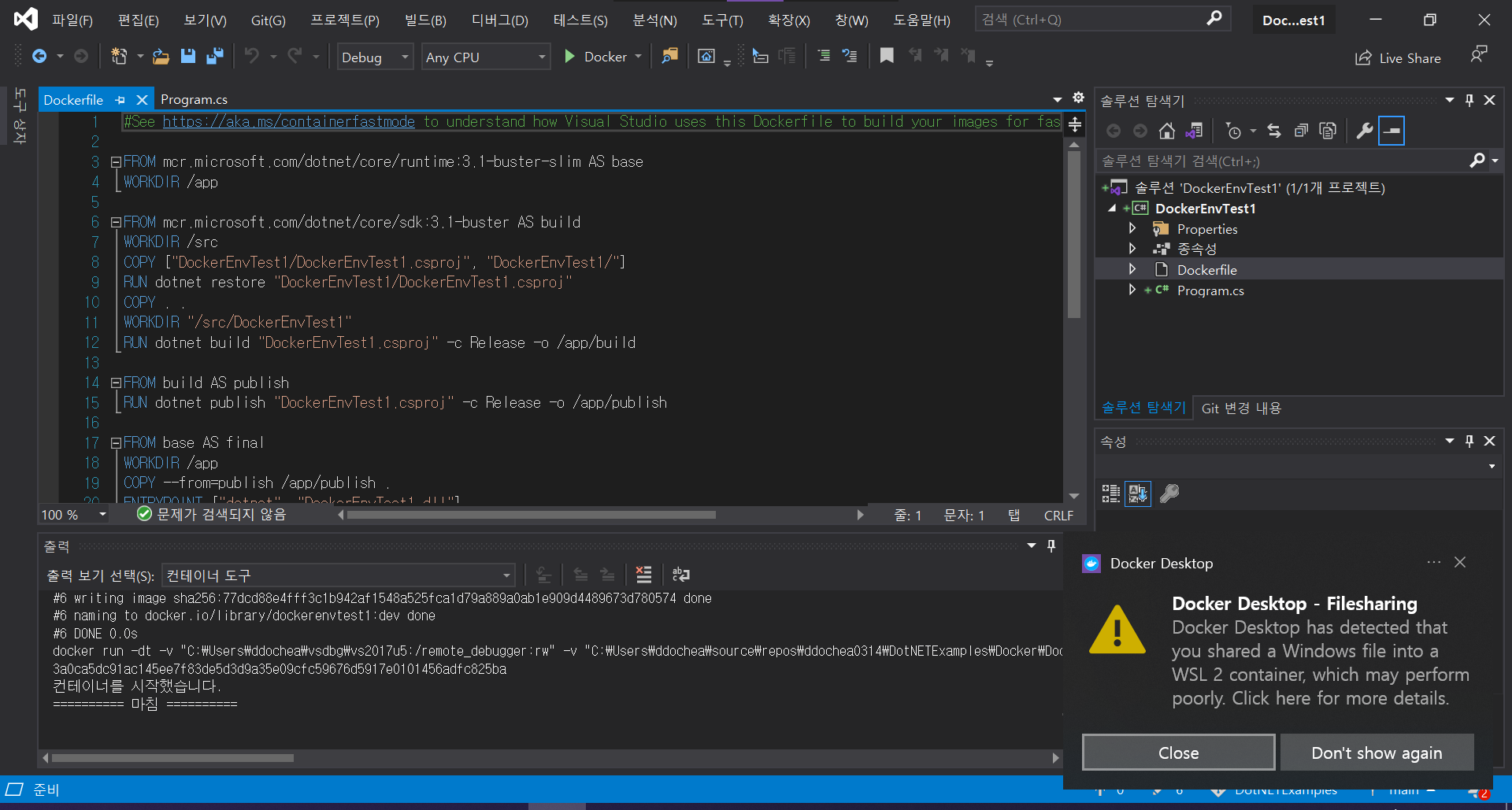Click the split editor handle icon
Image resolution: width=1512 pixels, height=810 pixels.
coord(1075,124)
